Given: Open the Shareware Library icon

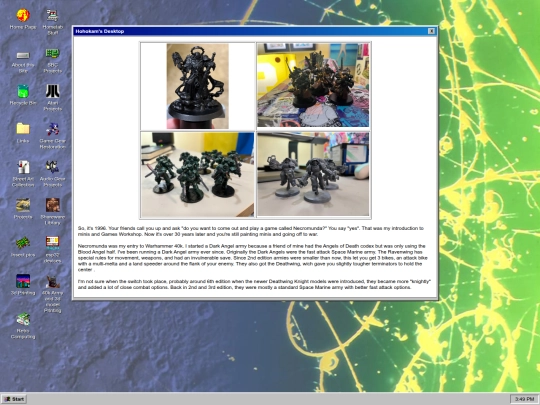Looking at the screenshot, I should [x=52, y=211].
